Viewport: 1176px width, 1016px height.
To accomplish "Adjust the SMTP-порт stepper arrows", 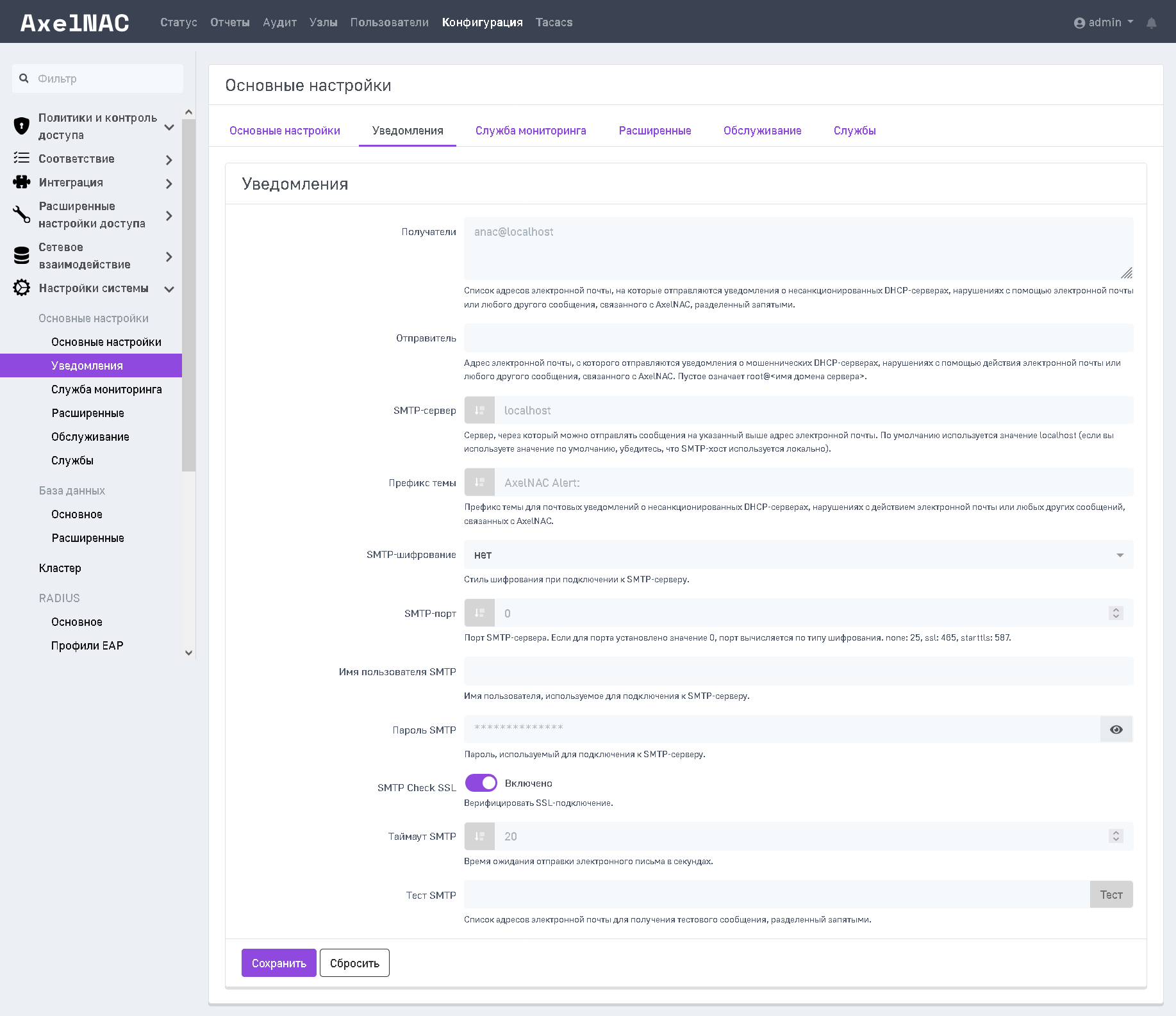I will [x=1116, y=613].
